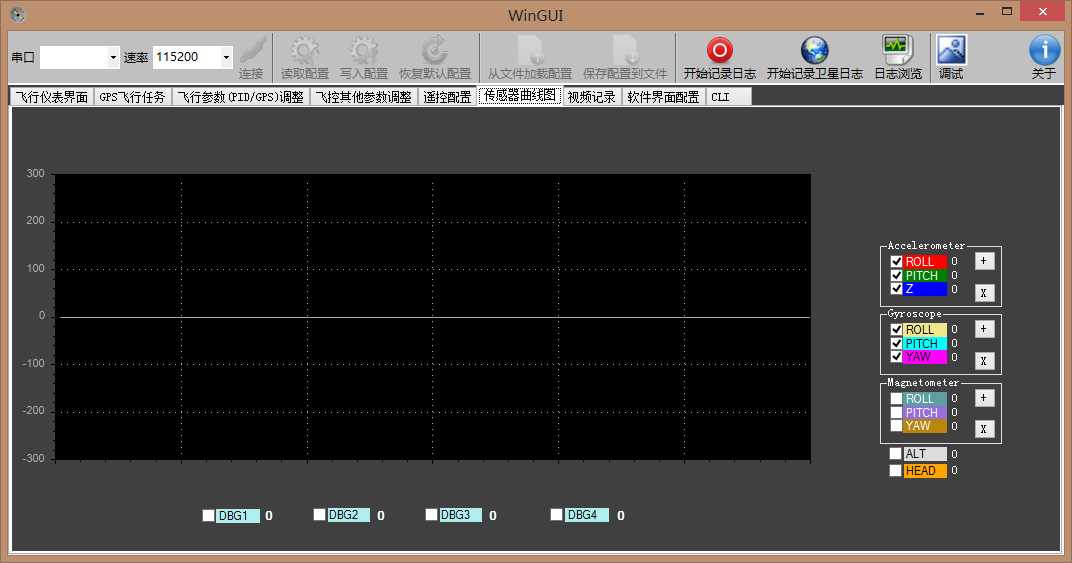Screen dimensions: 1072x563
Task: Uncheck Gyroscope YAW checkbox
Action: (896, 356)
